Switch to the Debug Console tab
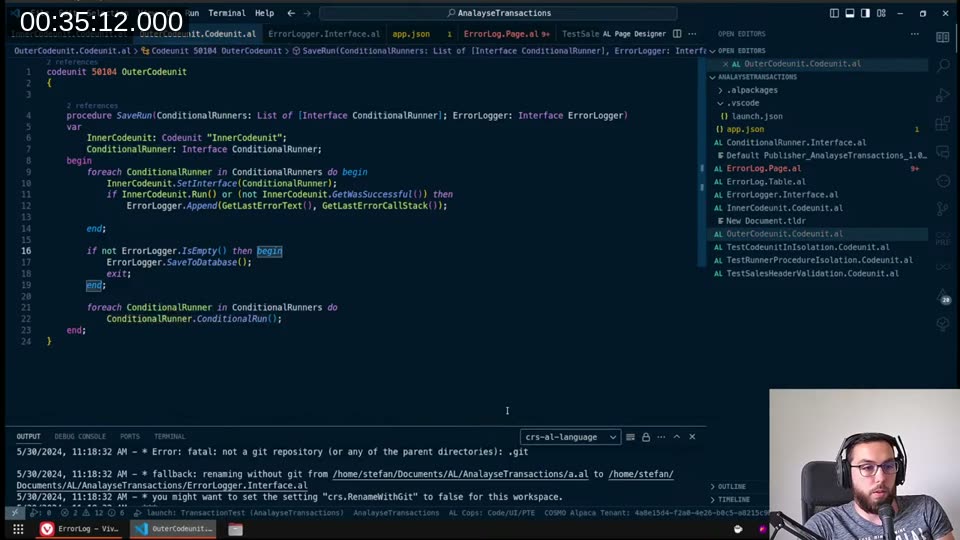Image resolution: width=960 pixels, height=540 pixels. [x=79, y=436]
